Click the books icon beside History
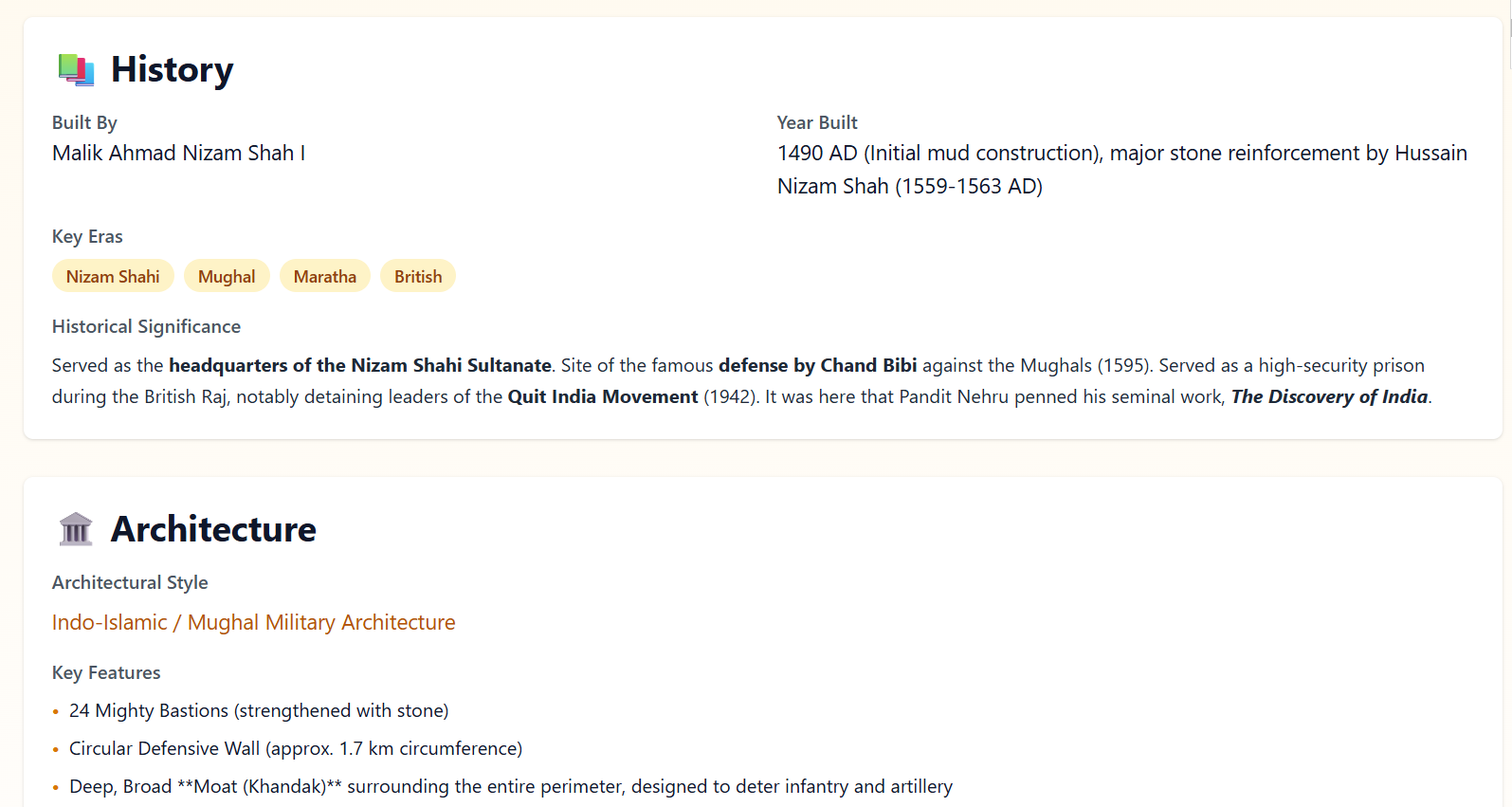Viewport: 1512px width, 807px height. coord(76,70)
